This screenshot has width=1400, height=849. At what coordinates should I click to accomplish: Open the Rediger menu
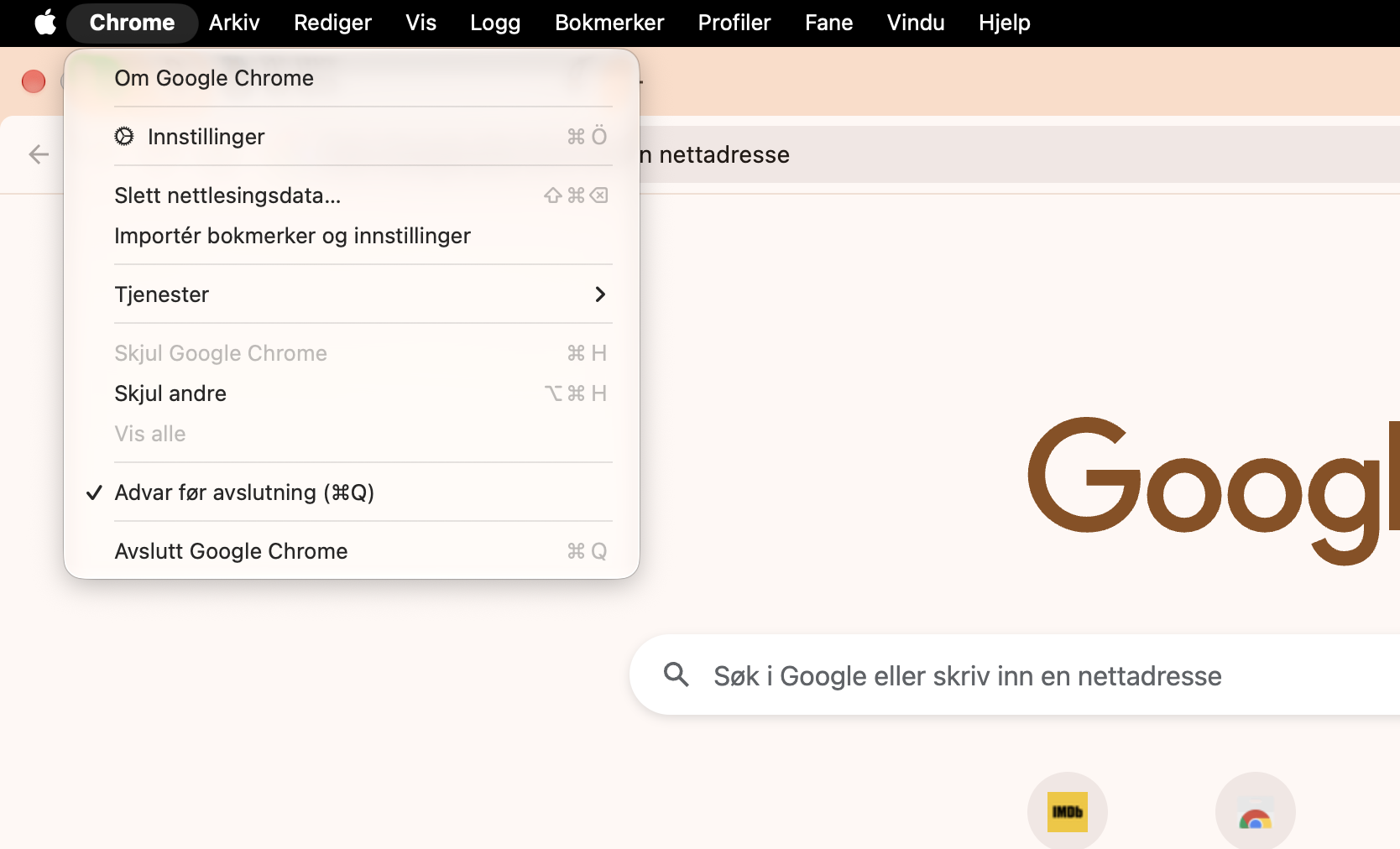point(332,23)
